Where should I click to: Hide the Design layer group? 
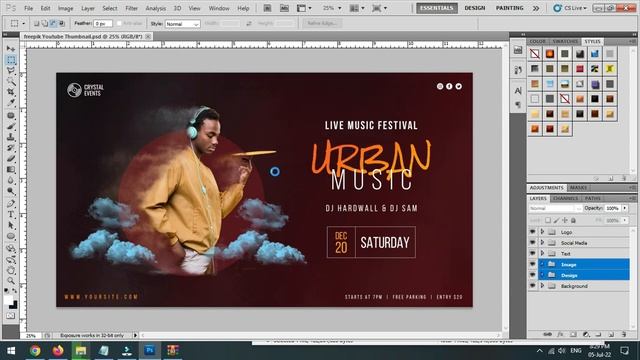coord(532,275)
